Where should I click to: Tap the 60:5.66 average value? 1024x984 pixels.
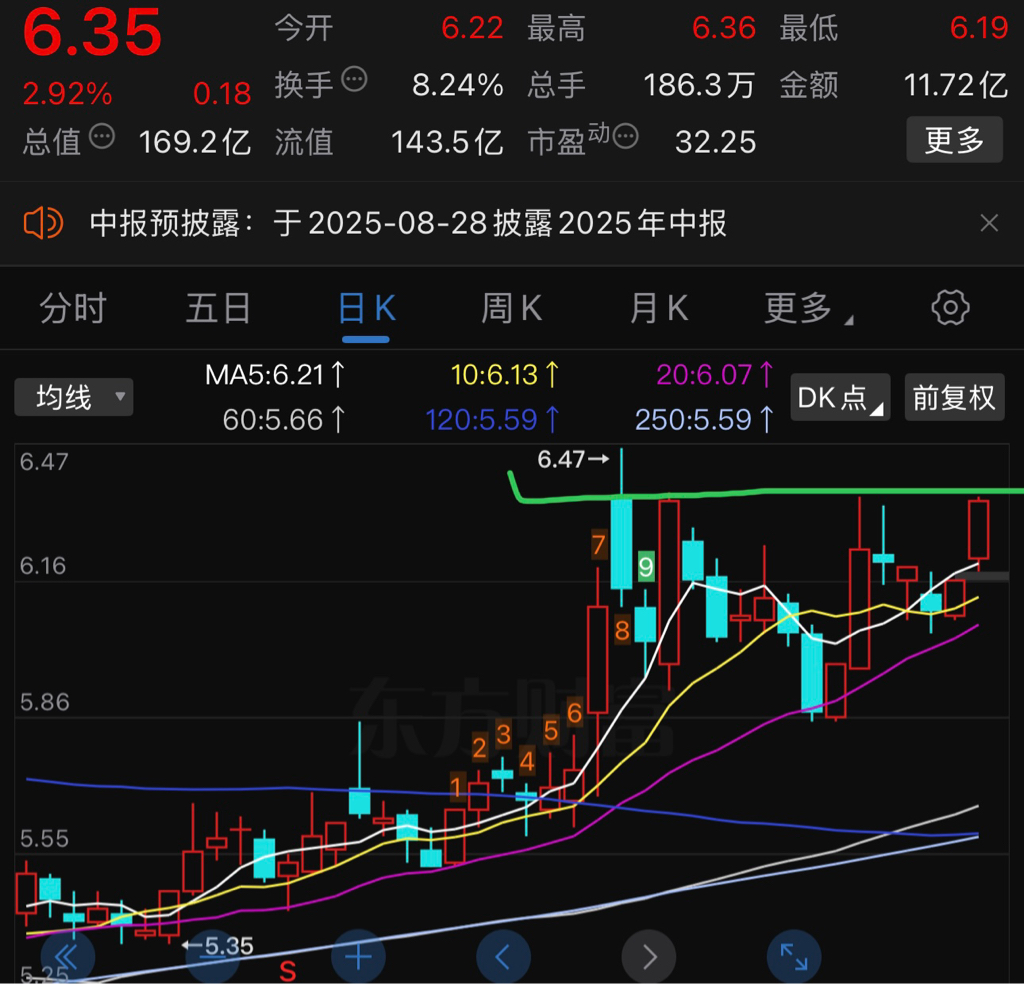point(283,420)
